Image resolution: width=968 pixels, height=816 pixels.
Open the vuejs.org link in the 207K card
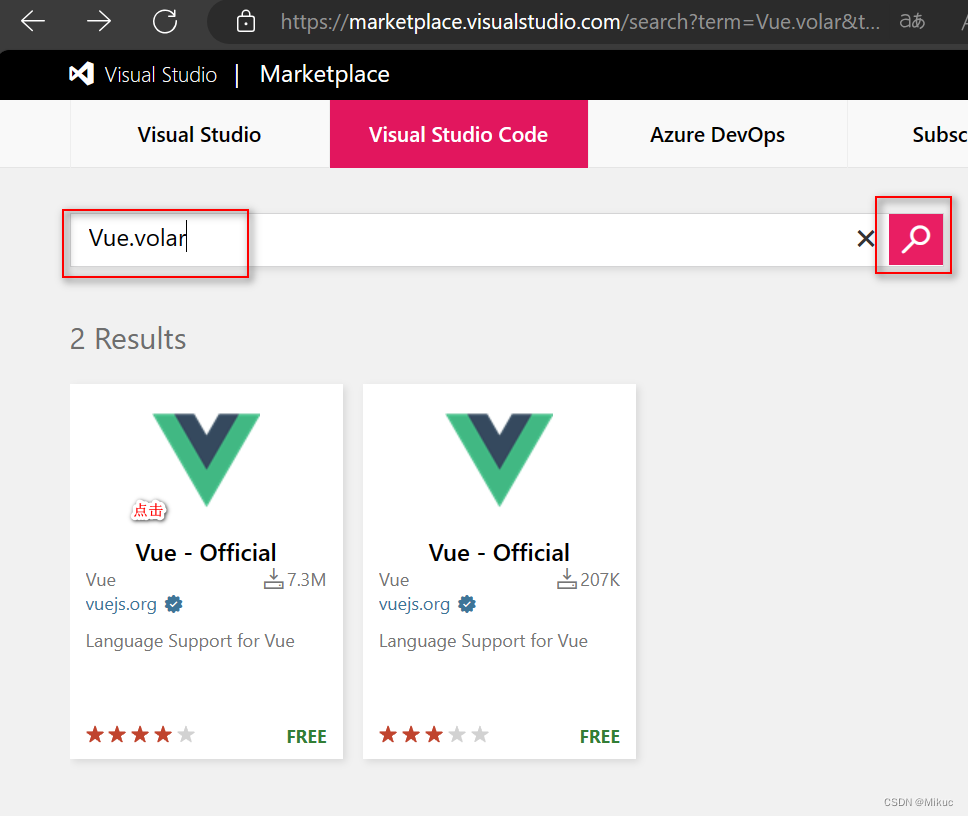coord(414,604)
